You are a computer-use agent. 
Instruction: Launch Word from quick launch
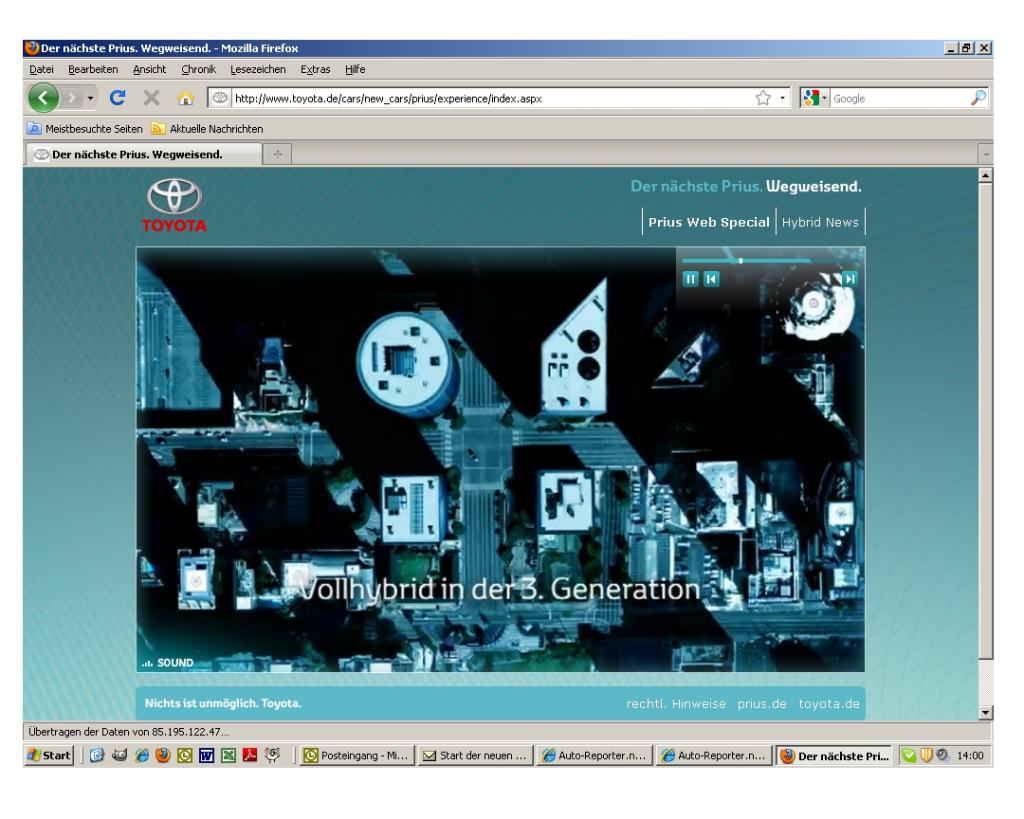point(206,756)
